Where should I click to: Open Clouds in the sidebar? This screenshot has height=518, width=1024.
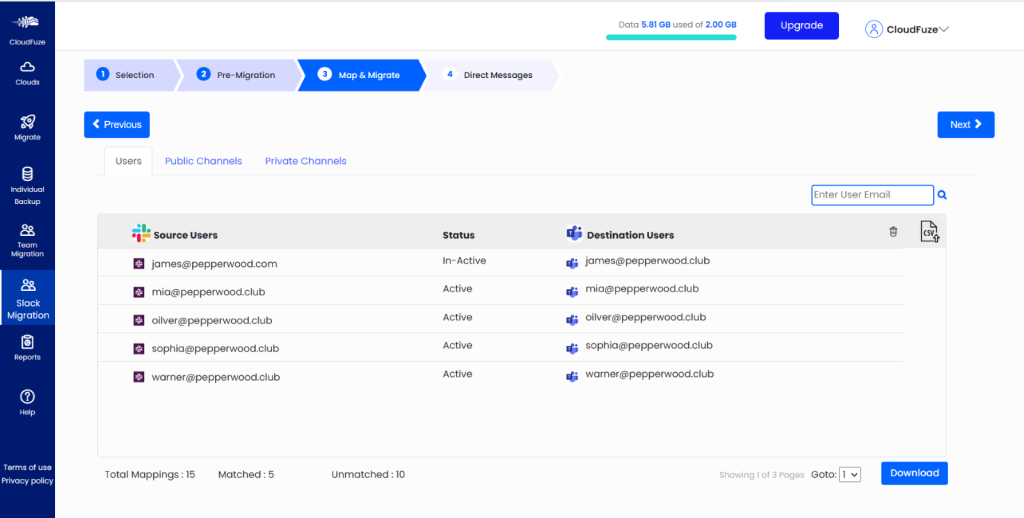click(x=27, y=73)
